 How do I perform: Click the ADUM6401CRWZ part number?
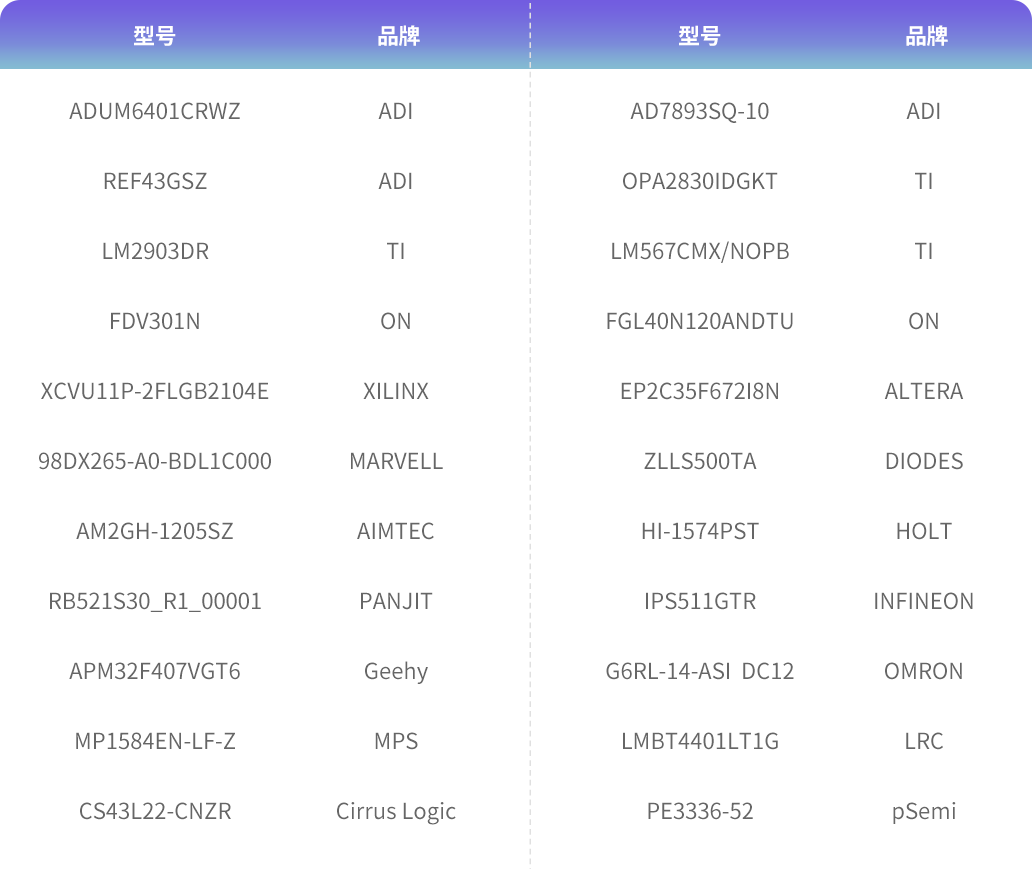(x=155, y=111)
